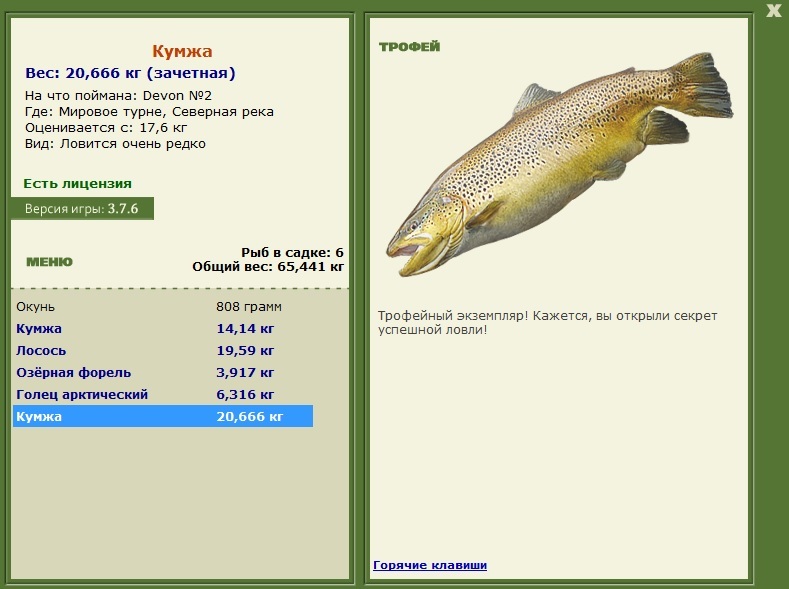The height and width of the screenshot is (589, 789).
Task: Click the Рыб в садке: 6 text
Action: click(x=292, y=253)
